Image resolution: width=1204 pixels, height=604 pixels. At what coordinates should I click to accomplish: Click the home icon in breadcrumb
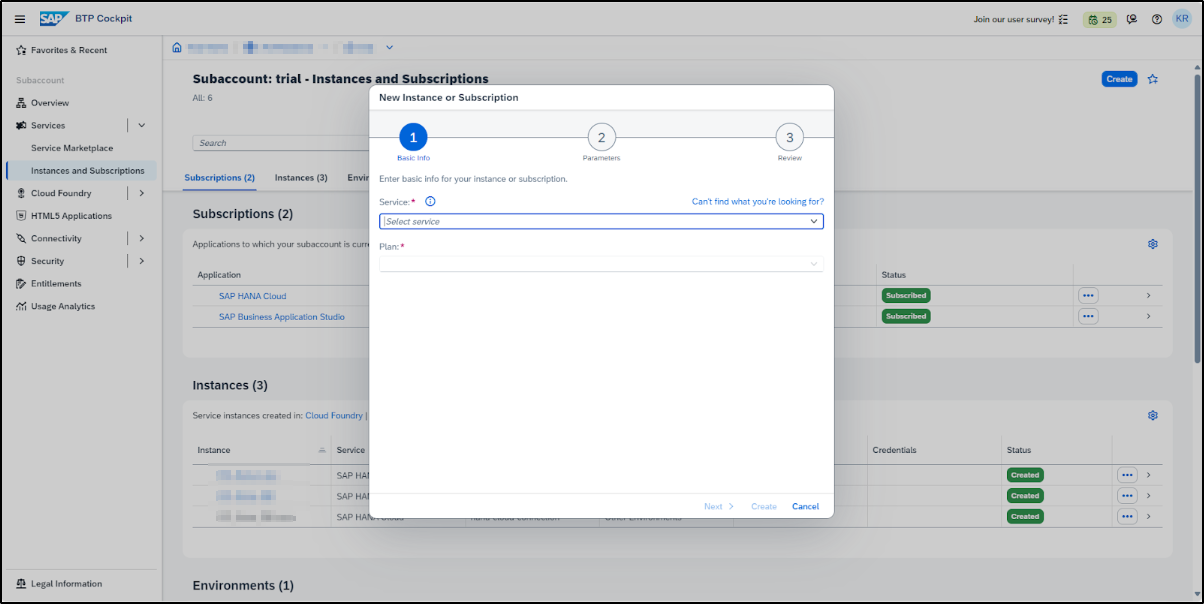click(177, 47)
